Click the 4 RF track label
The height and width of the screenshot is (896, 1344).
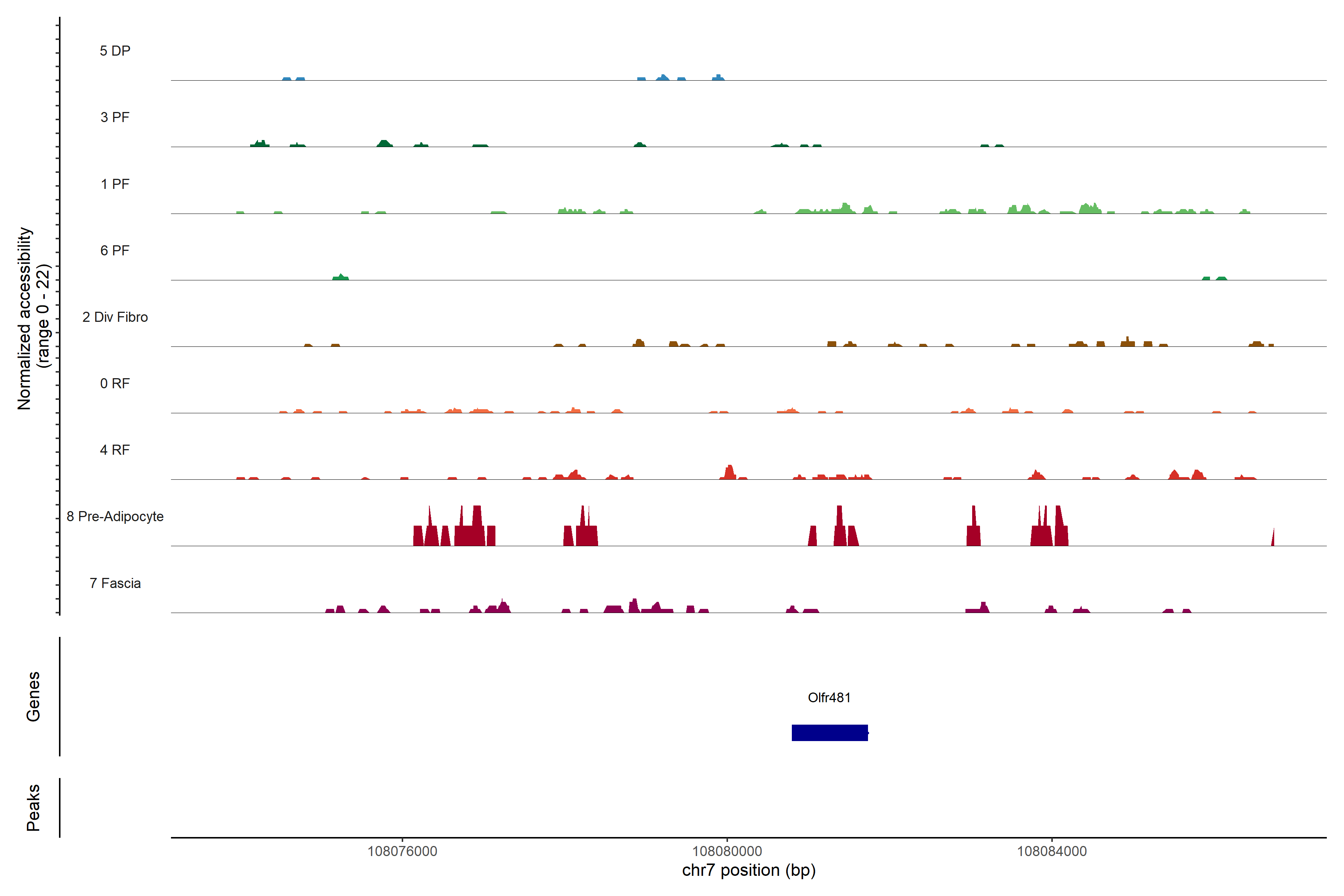point(115,450)
